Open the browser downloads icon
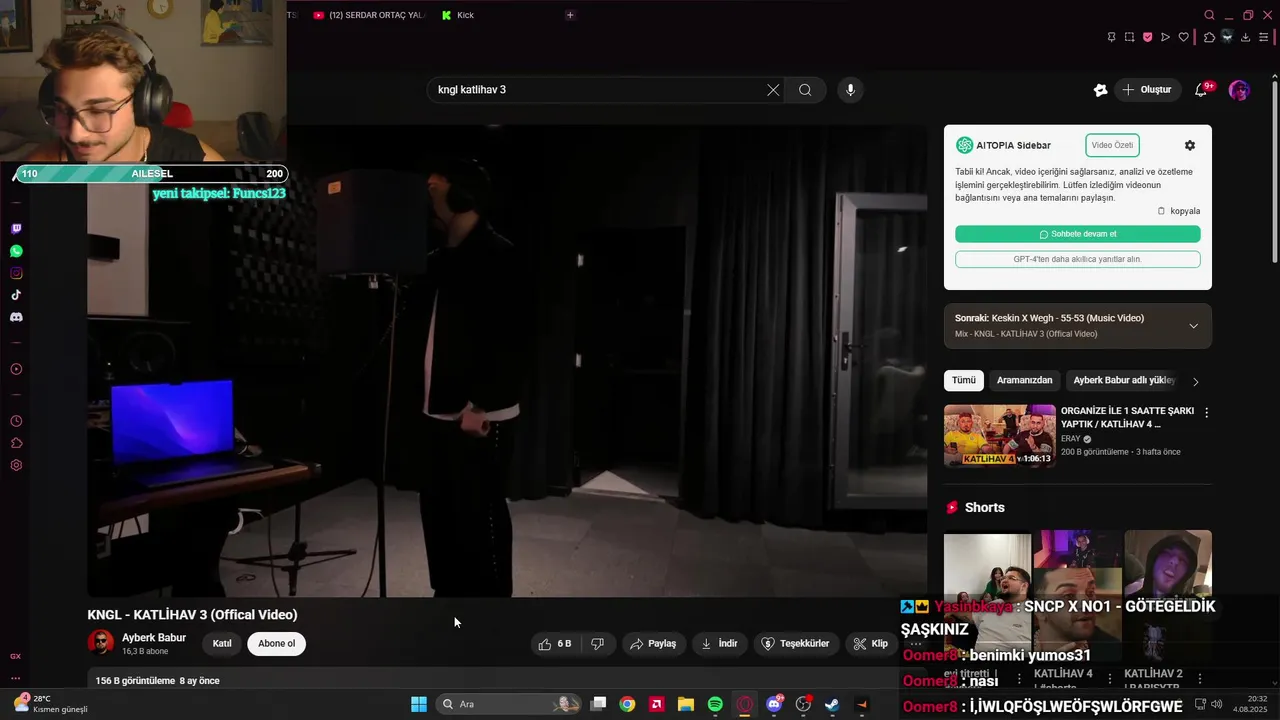Image resolution: width=1280 pixels, height=720 pixels. (1245, 37)
